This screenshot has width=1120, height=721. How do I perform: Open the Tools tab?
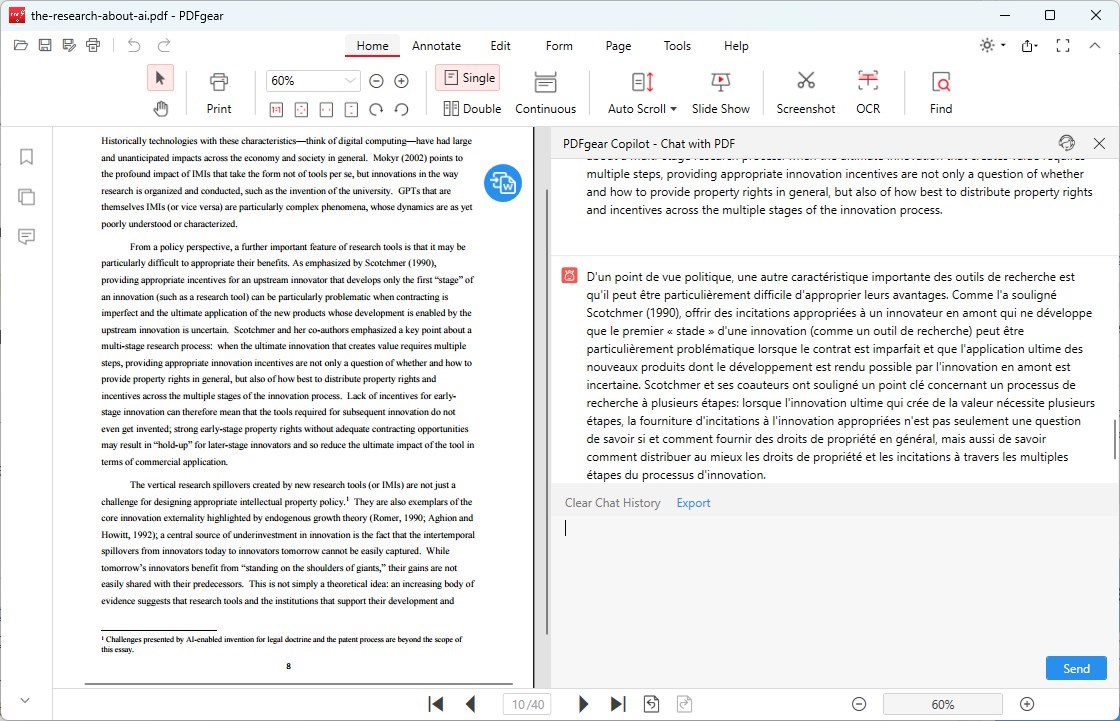676,46
